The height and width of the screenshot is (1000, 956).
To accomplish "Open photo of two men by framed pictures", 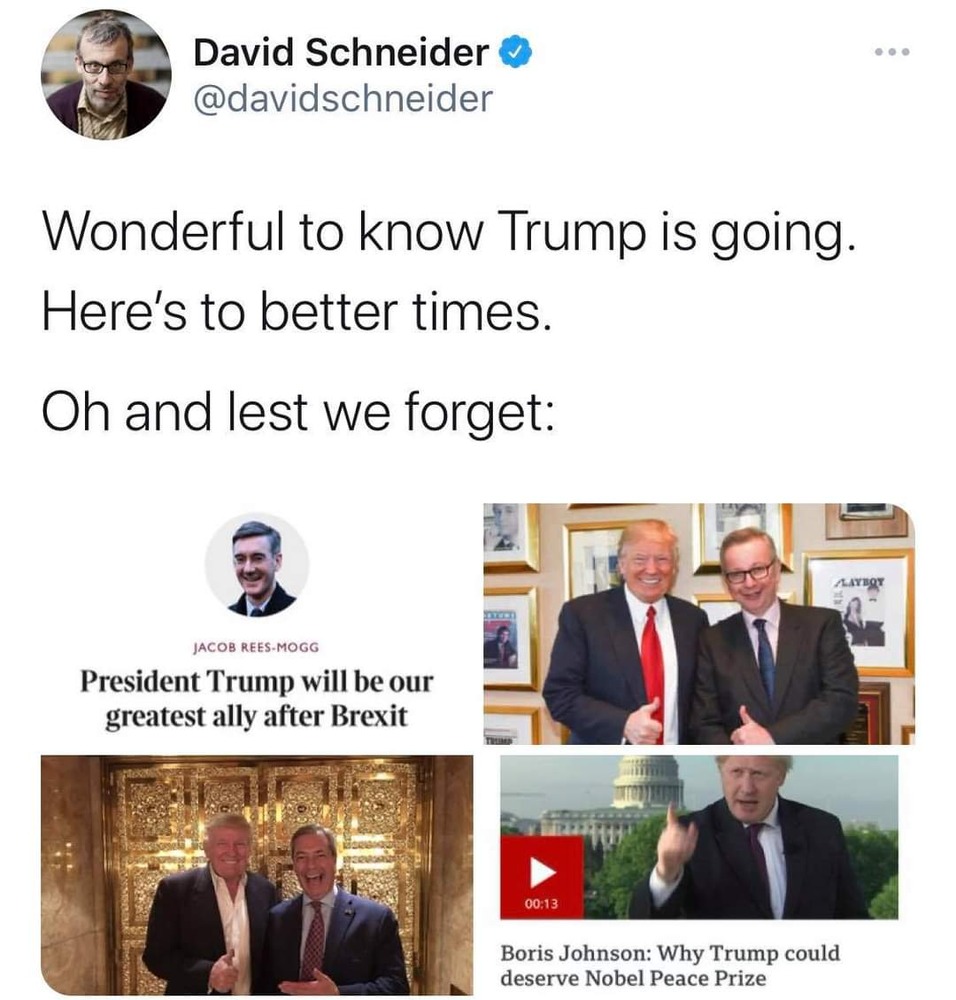I will pyautogui.click(x=699, y=624).
